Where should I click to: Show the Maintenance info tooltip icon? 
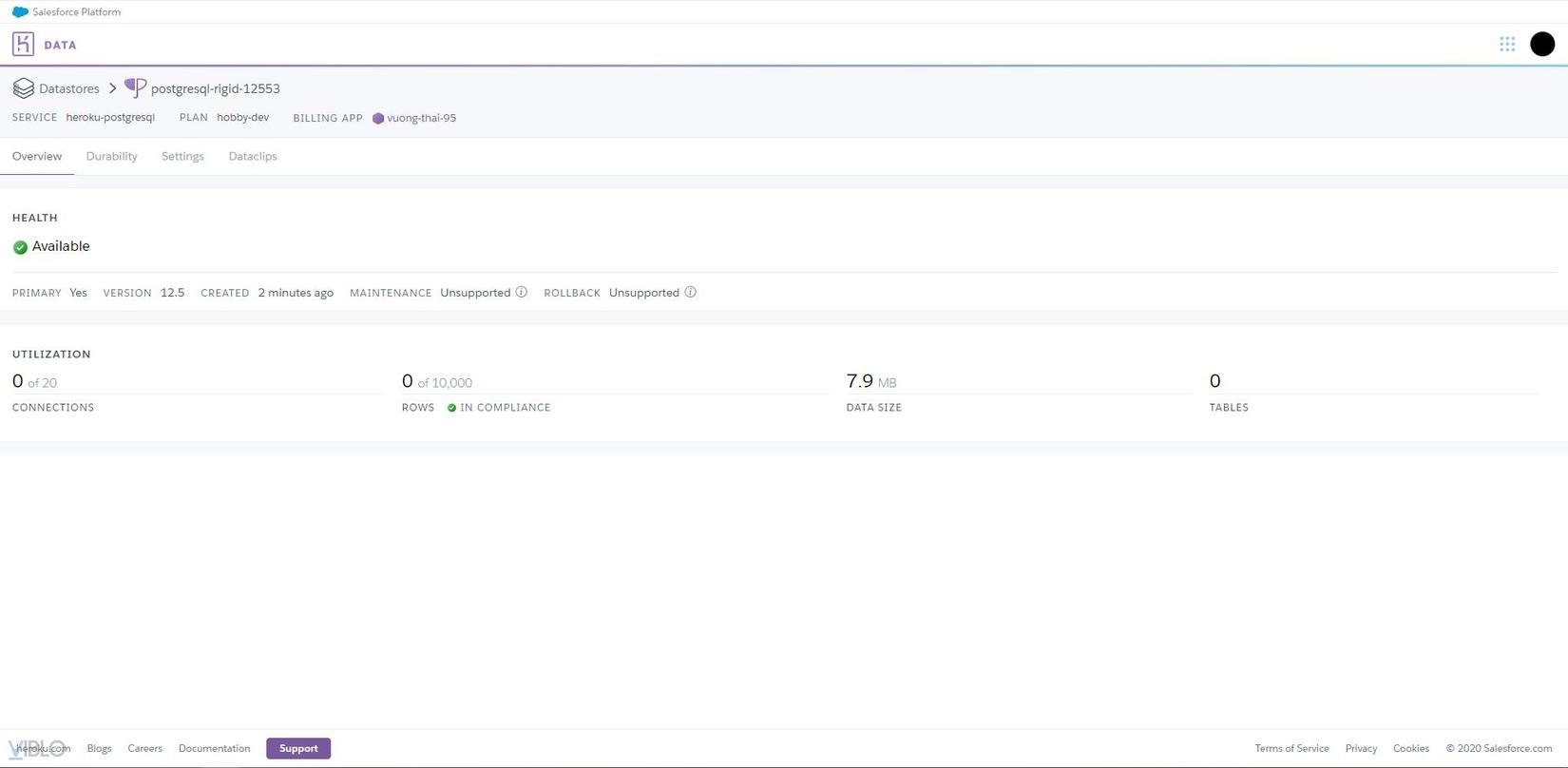tap(522, 292)
